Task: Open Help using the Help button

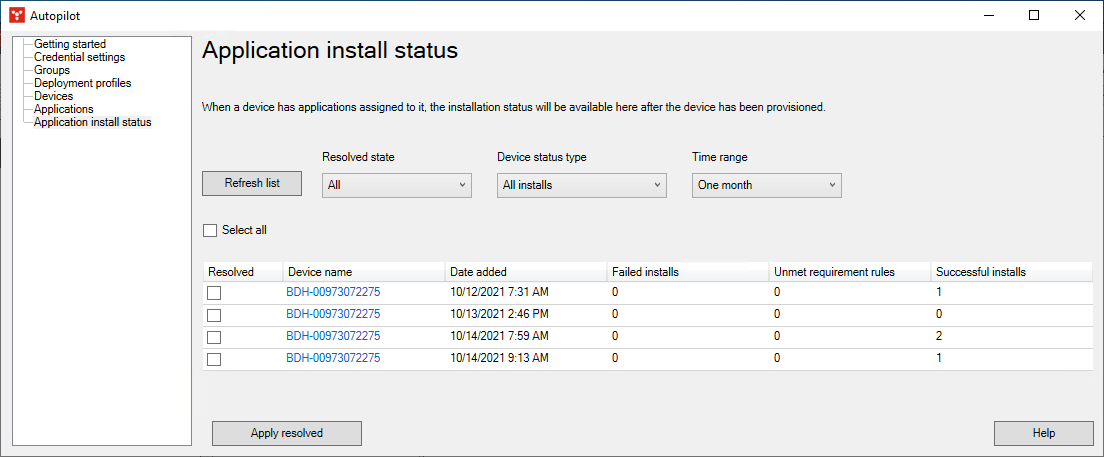Action: [1043, 433]
